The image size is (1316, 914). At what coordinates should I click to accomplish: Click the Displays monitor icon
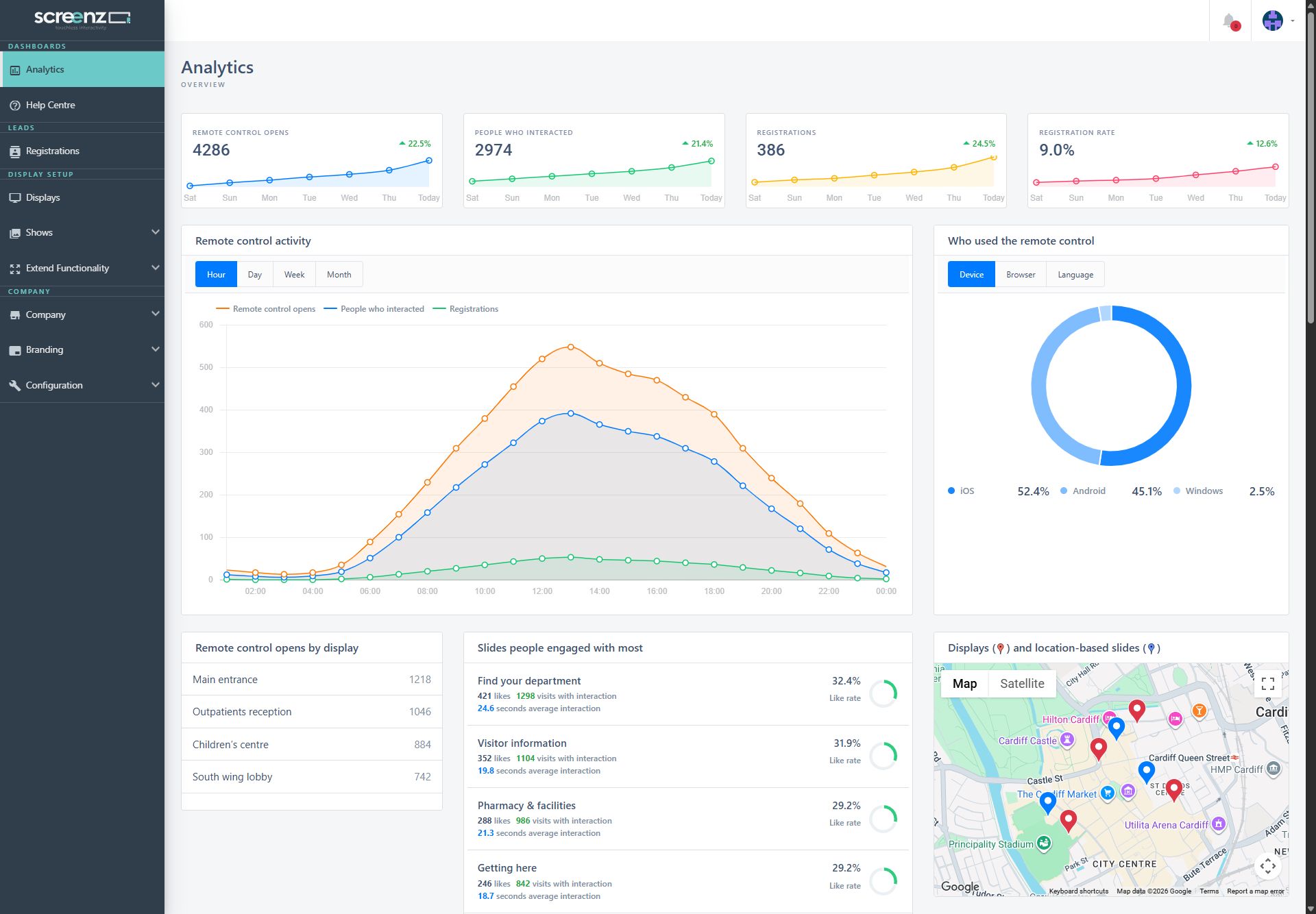click(15, 197)
